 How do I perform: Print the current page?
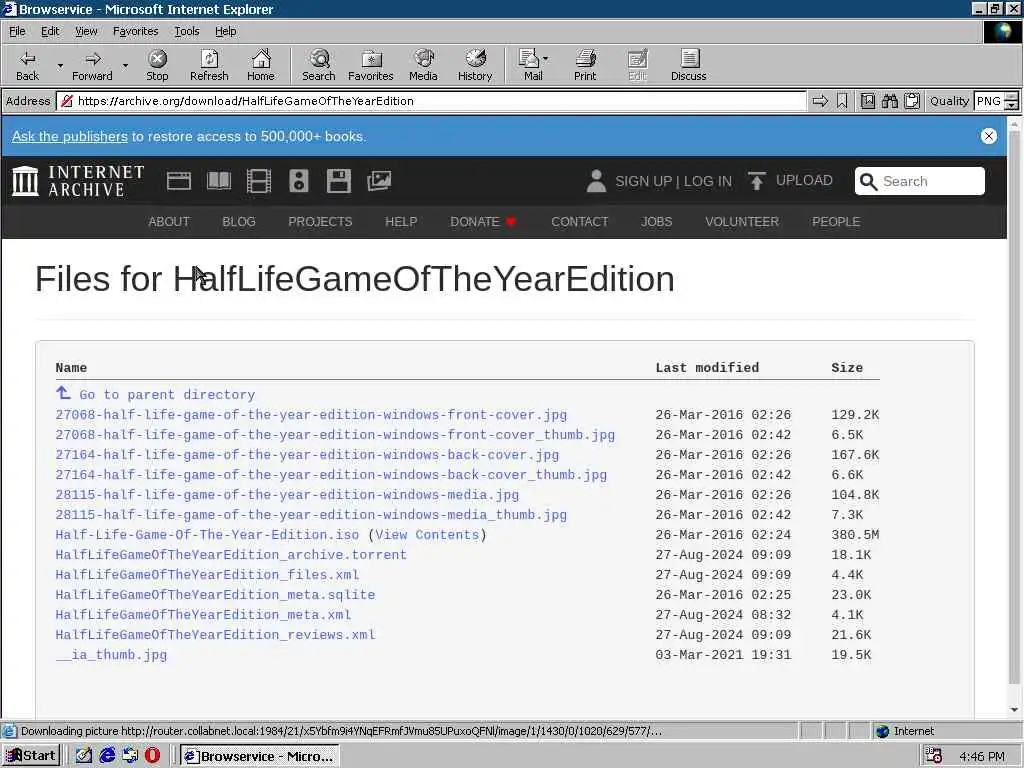[x=585, y=65]
